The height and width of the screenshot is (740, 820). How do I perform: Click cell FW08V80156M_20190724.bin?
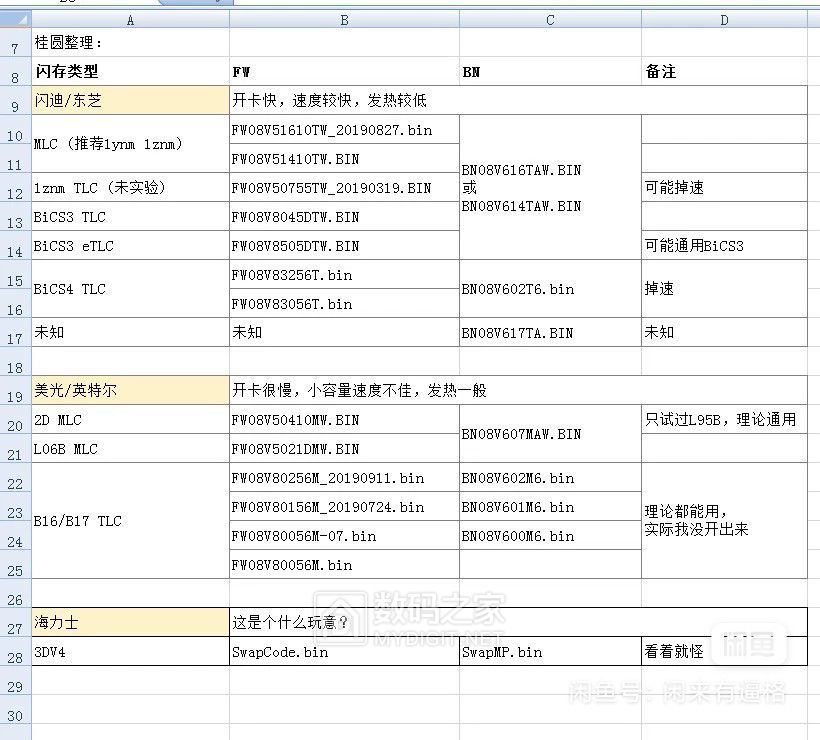pos(344,506)
